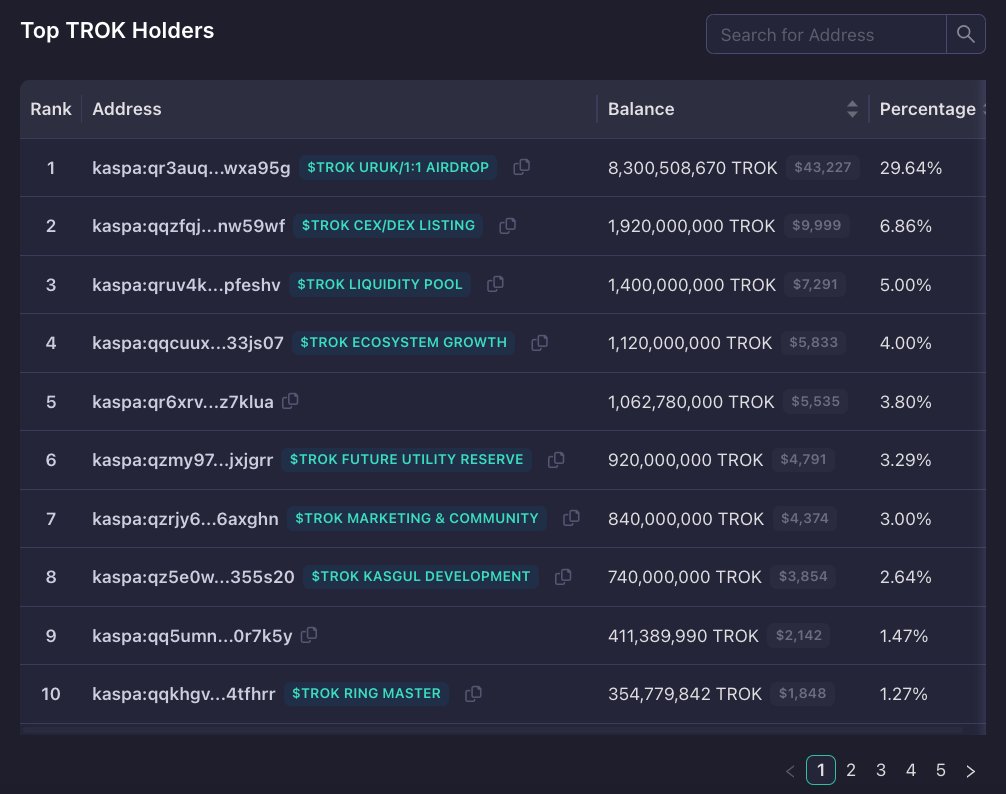Open address kaspa:qqkhgv...4tfhrr
This screenshot has width=1006, height=794.
click(x=183, y=695)
